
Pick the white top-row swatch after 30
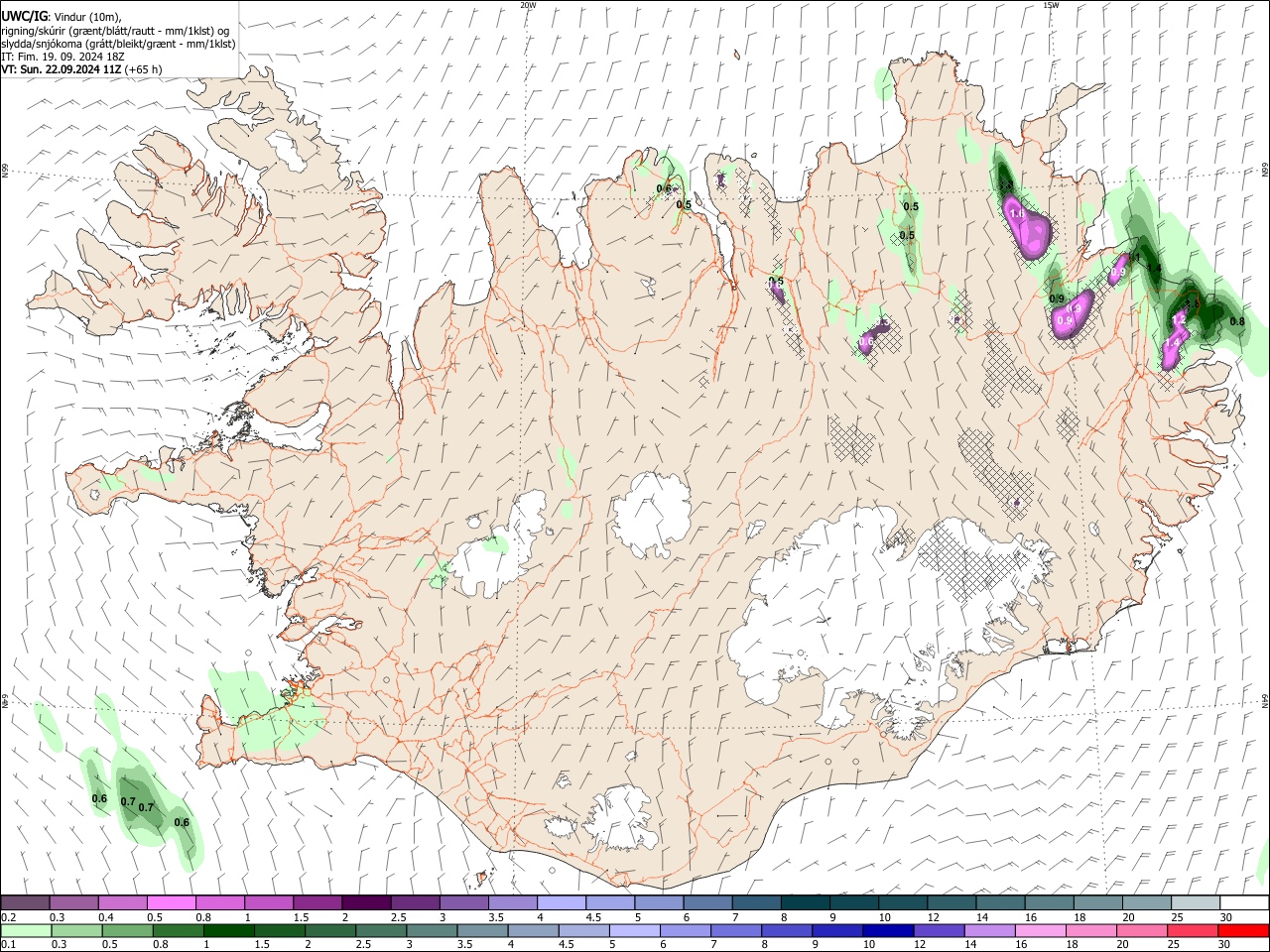pos(1244,902)
